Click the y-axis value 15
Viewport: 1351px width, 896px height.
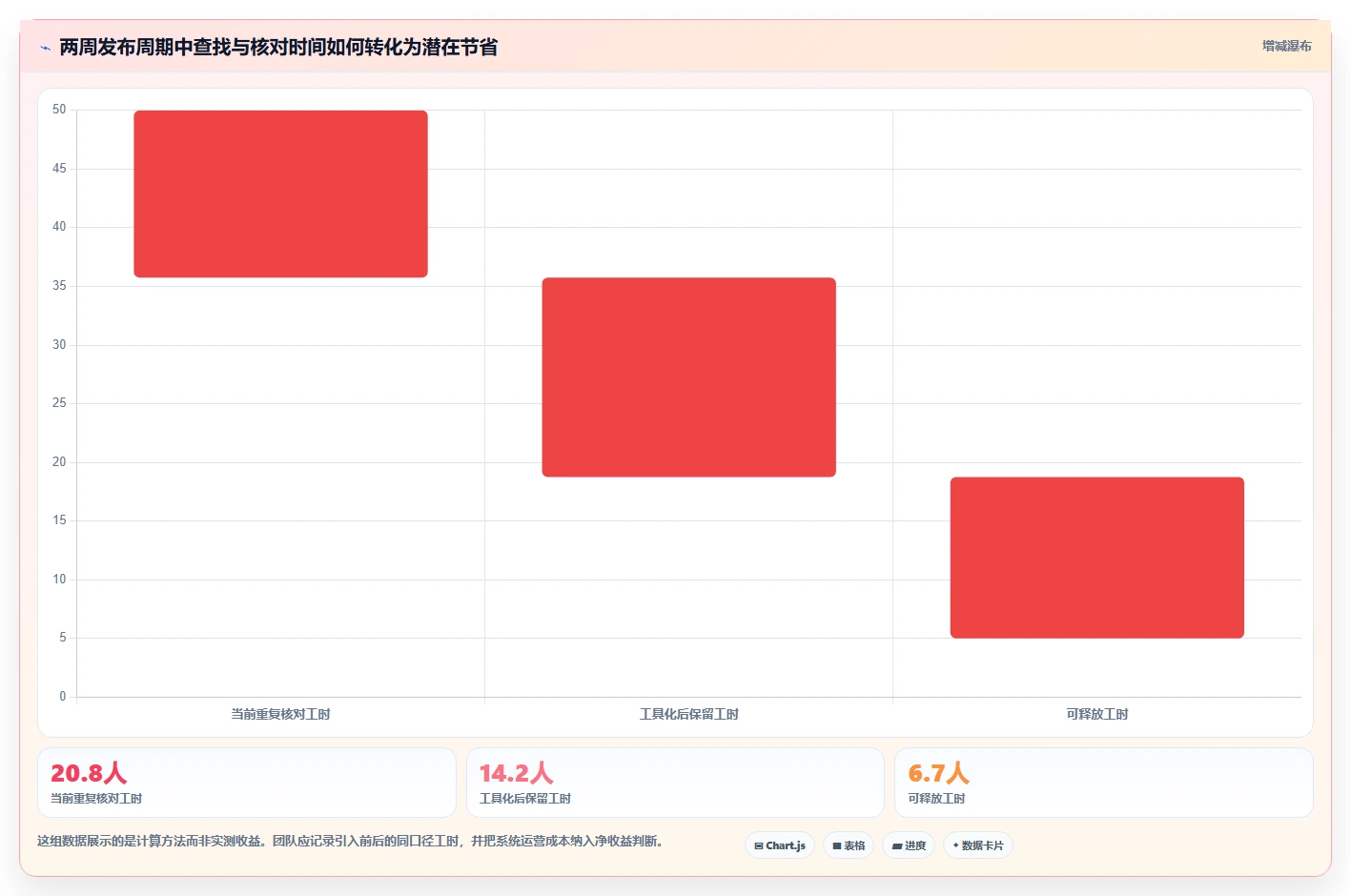[x=59, y=520]
